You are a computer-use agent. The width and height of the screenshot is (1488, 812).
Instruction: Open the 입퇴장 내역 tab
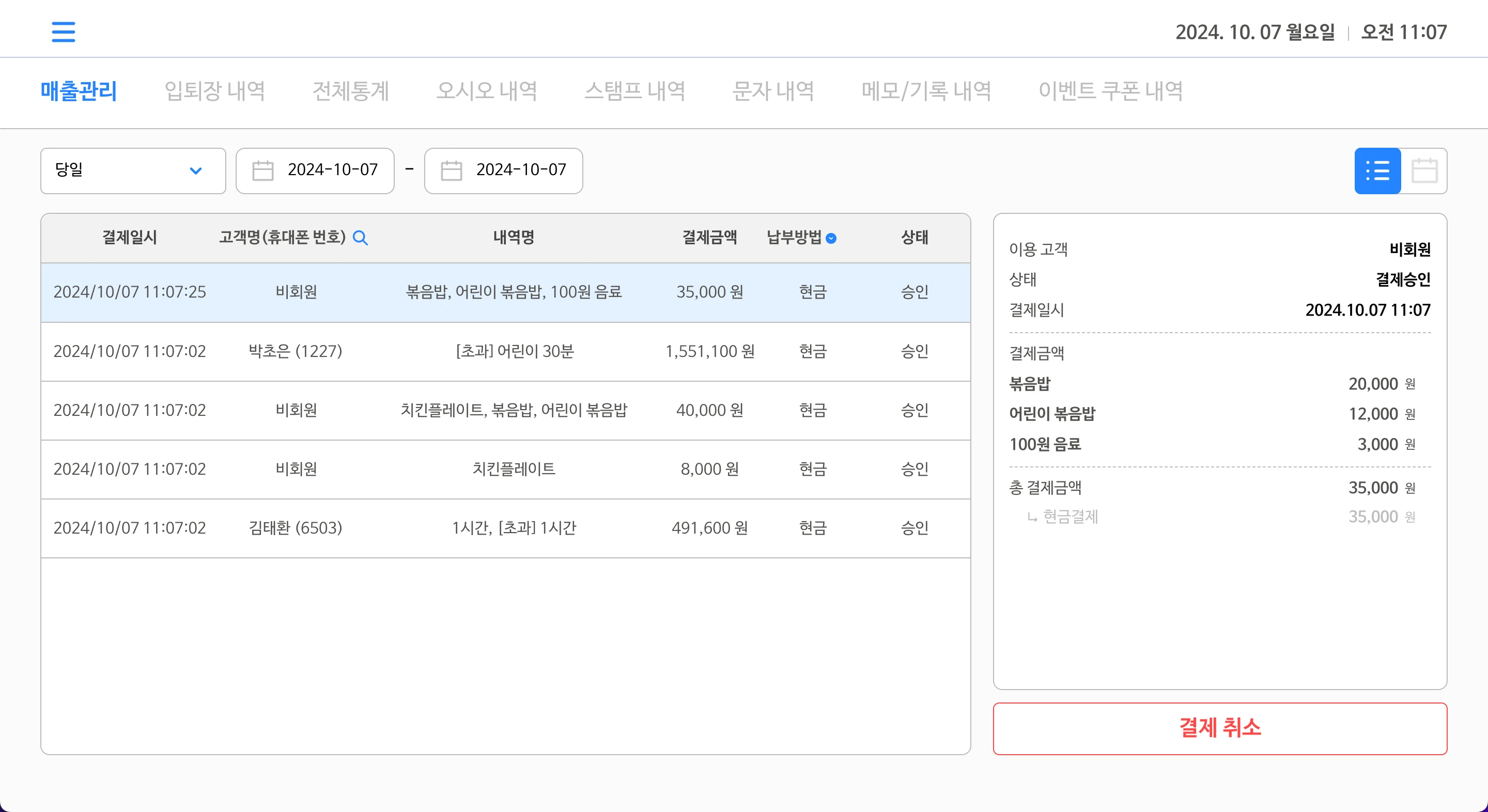click(x=214, y=91)
